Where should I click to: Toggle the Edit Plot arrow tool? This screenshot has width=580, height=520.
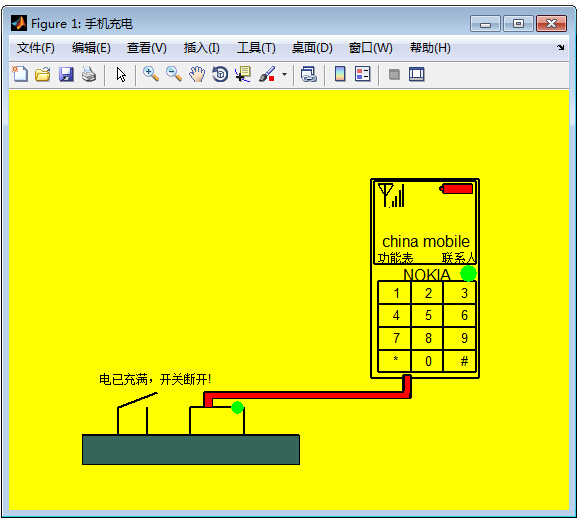pos(121,74)
